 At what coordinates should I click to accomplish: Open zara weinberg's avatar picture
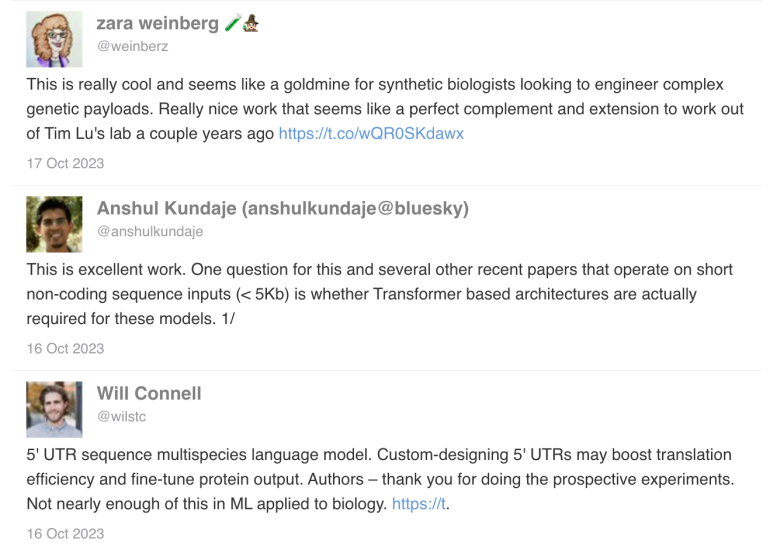tap(54, 39)
